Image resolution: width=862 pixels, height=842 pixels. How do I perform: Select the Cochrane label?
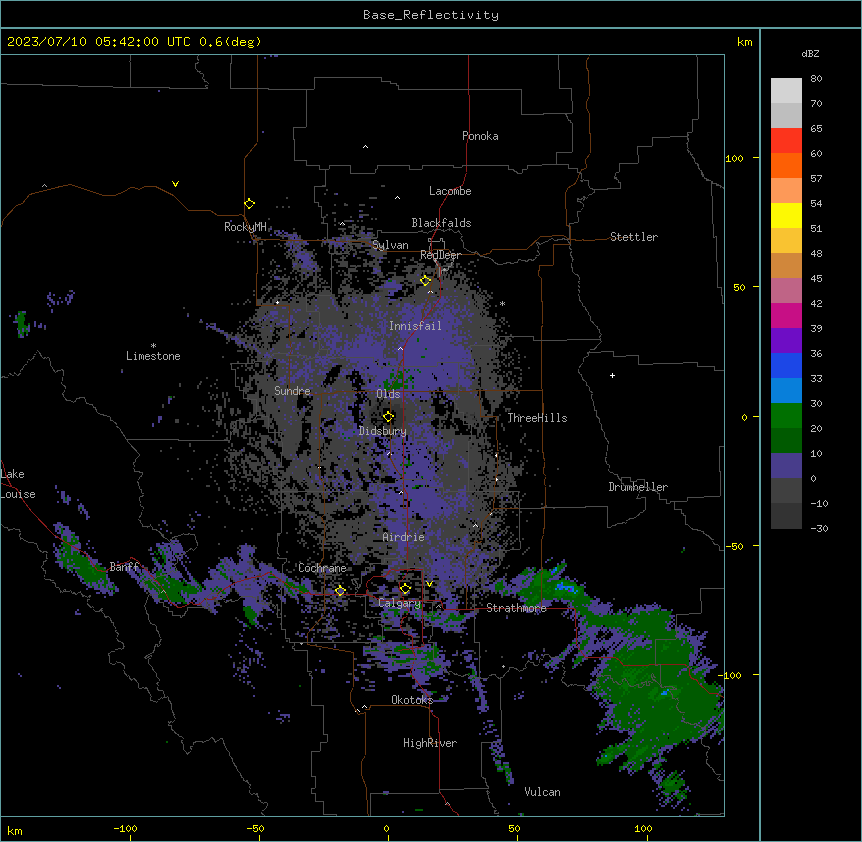click(x=322, y=568)
